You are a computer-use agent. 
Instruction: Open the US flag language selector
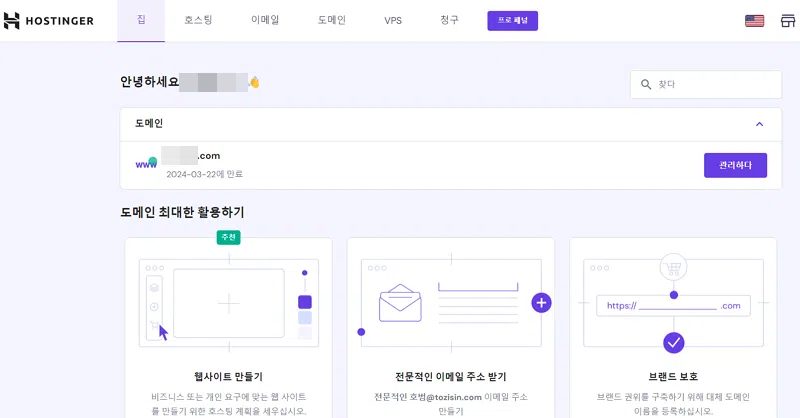[x=754, y=21]
